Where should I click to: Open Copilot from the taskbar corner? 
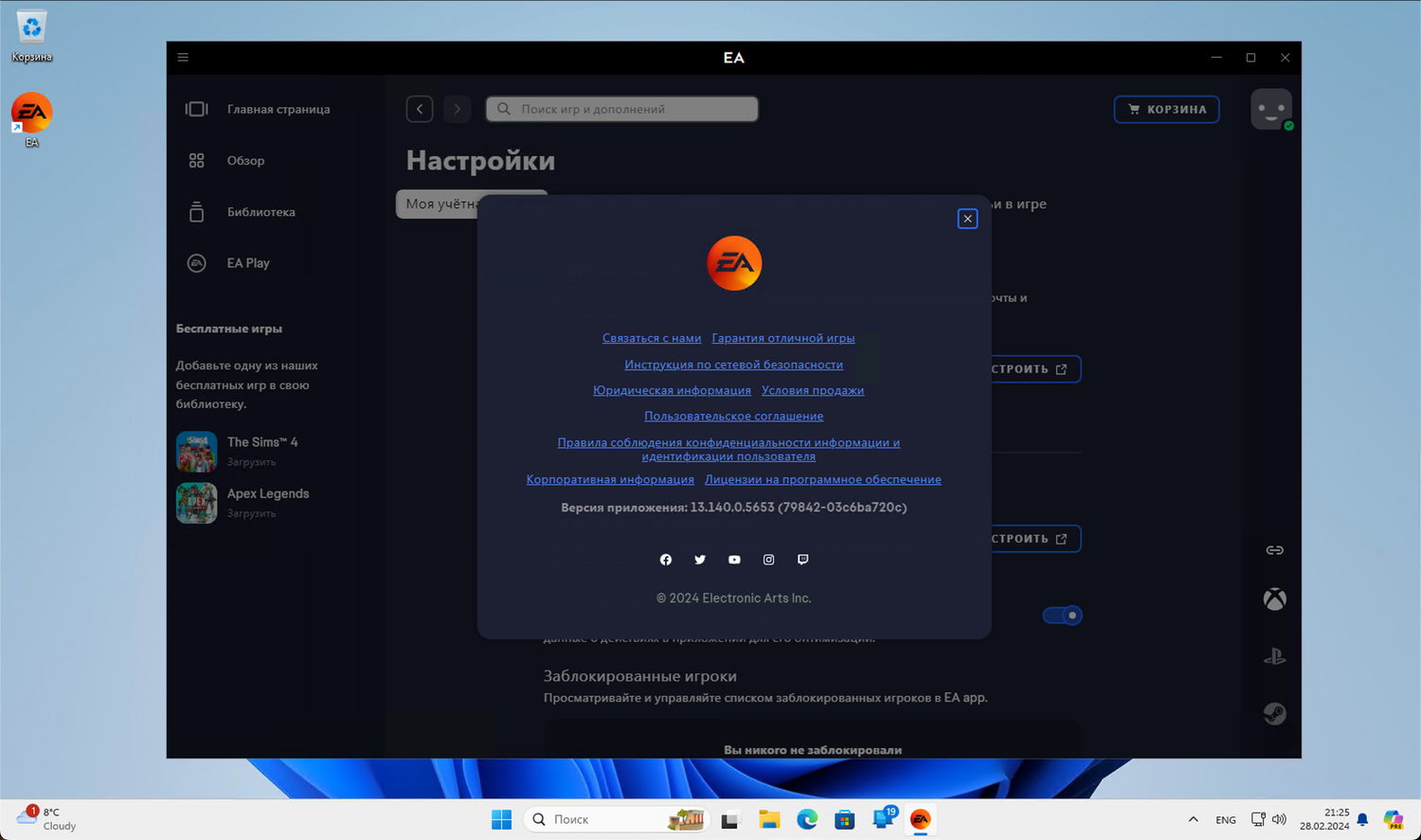1394,819
